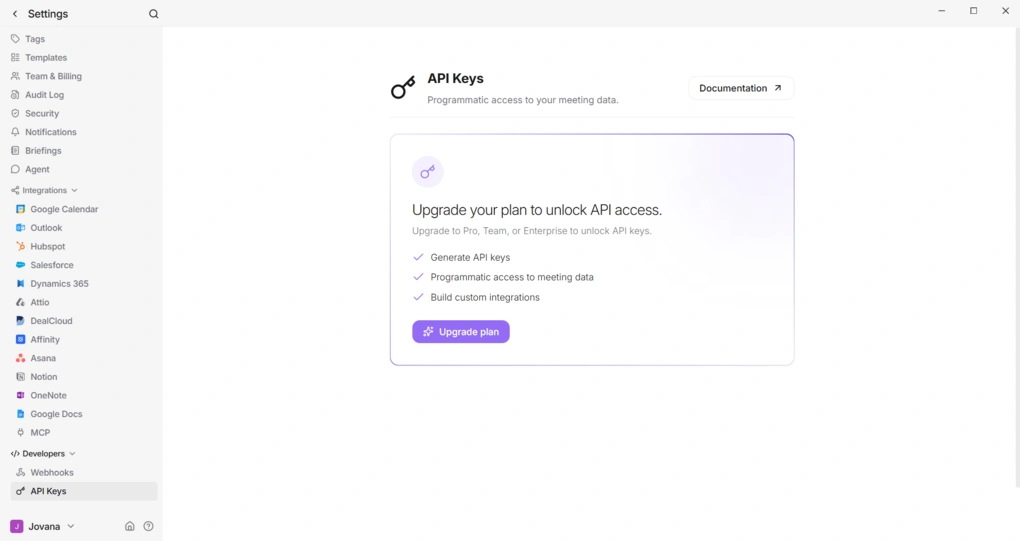1020x541 pixels.
Task: Click the vertical scrollbar on right edge
Action: pos(1017,257)
